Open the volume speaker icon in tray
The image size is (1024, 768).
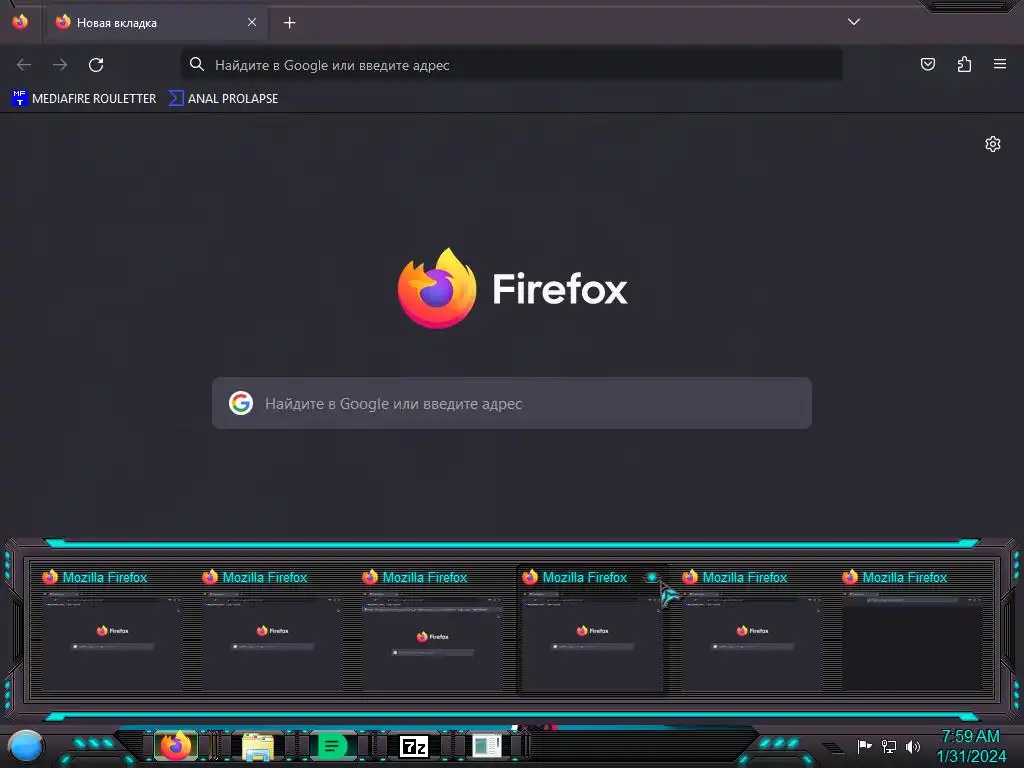coord(913,746)
